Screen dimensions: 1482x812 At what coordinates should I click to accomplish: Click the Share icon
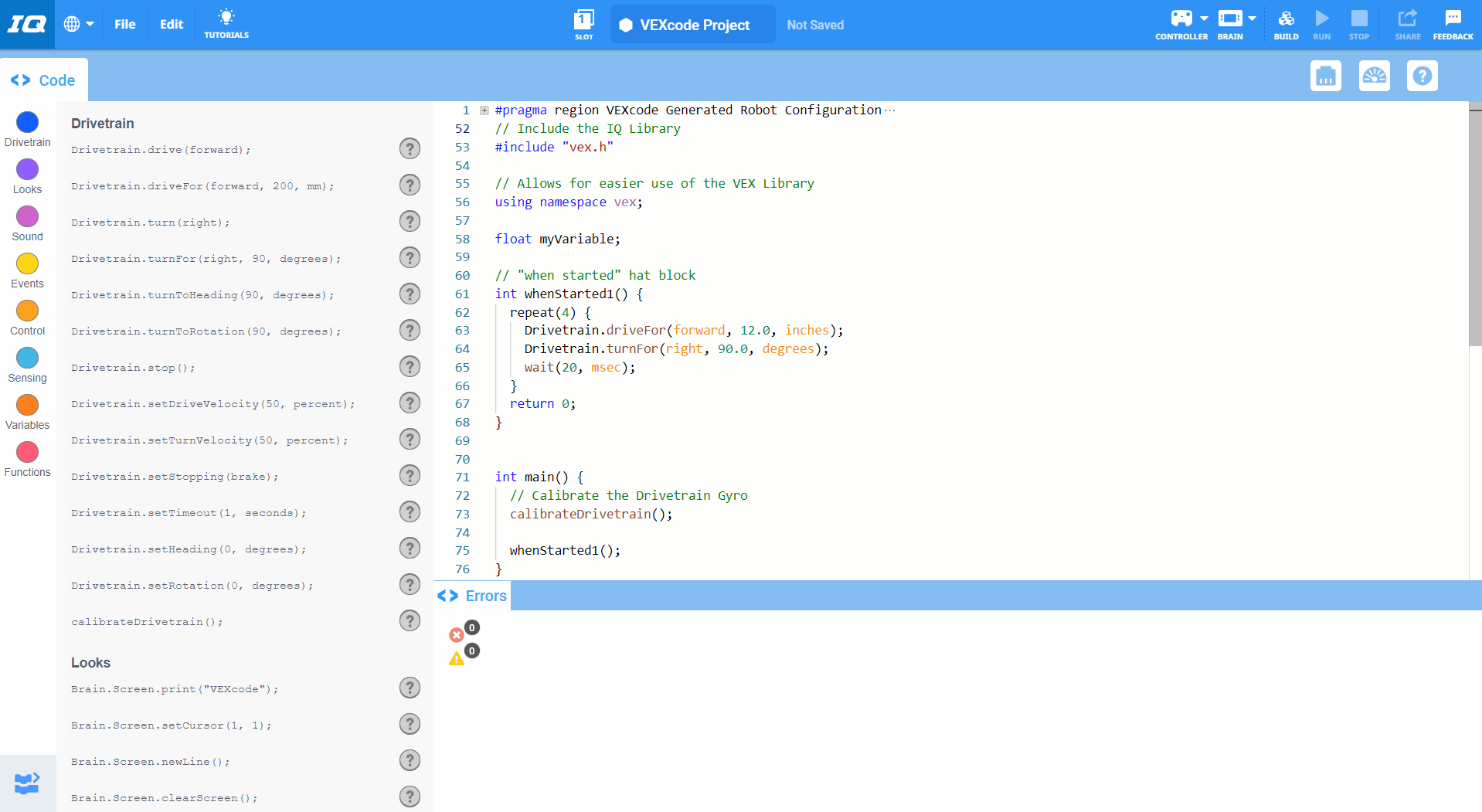tap(1408, 24)
